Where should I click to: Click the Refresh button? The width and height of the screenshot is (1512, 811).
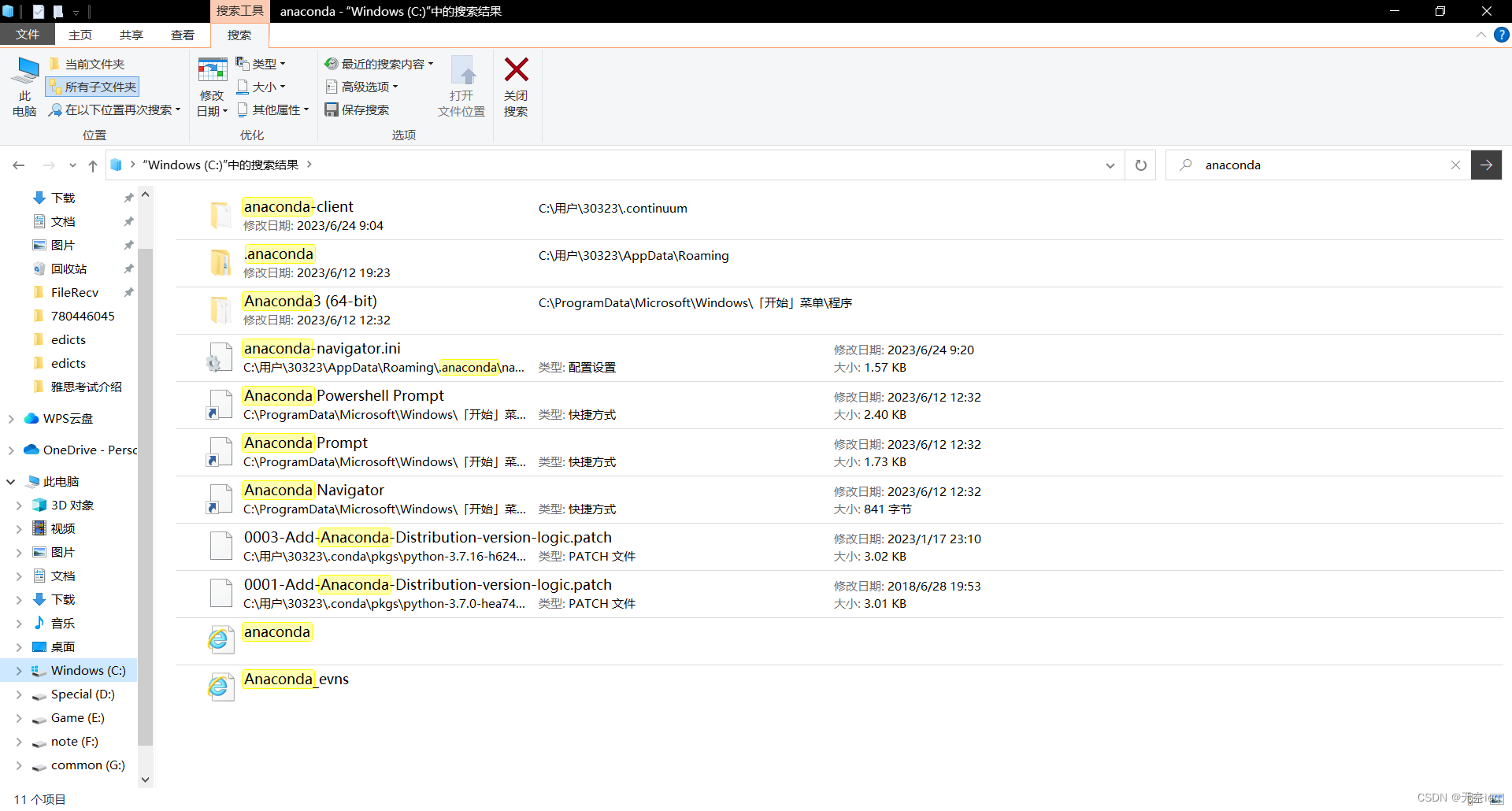1141,165
